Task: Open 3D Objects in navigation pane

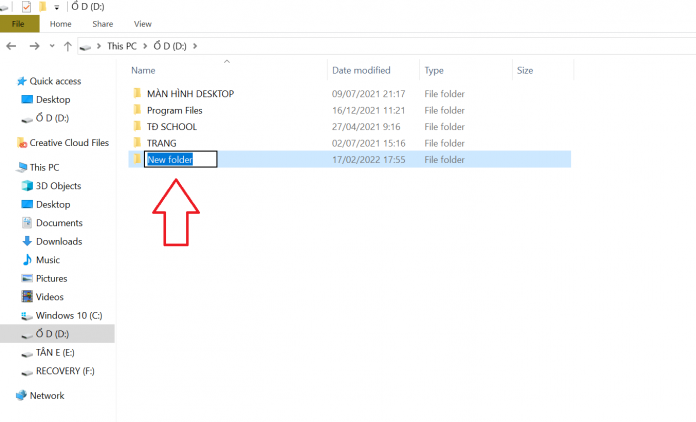Action: pyautogui.click(x=58, y=186)
